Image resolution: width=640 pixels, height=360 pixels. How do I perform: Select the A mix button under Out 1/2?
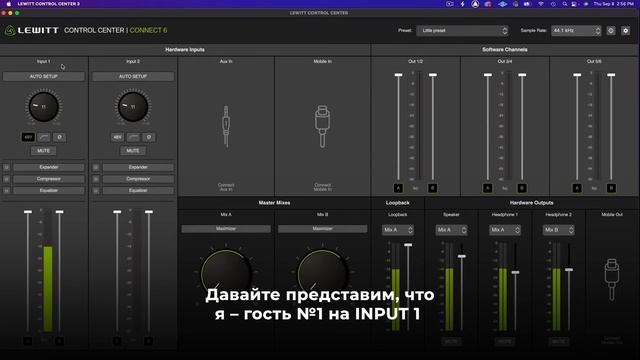[398, 188]
